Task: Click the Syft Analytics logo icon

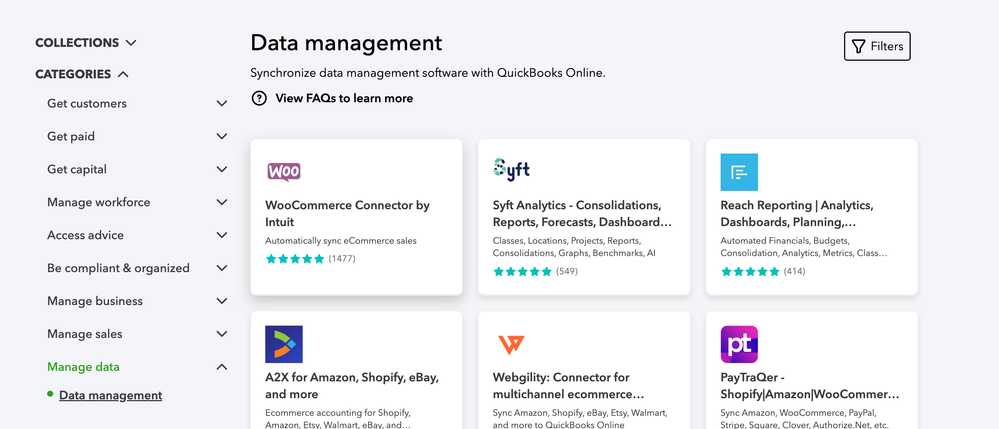Action: point(512,168)
